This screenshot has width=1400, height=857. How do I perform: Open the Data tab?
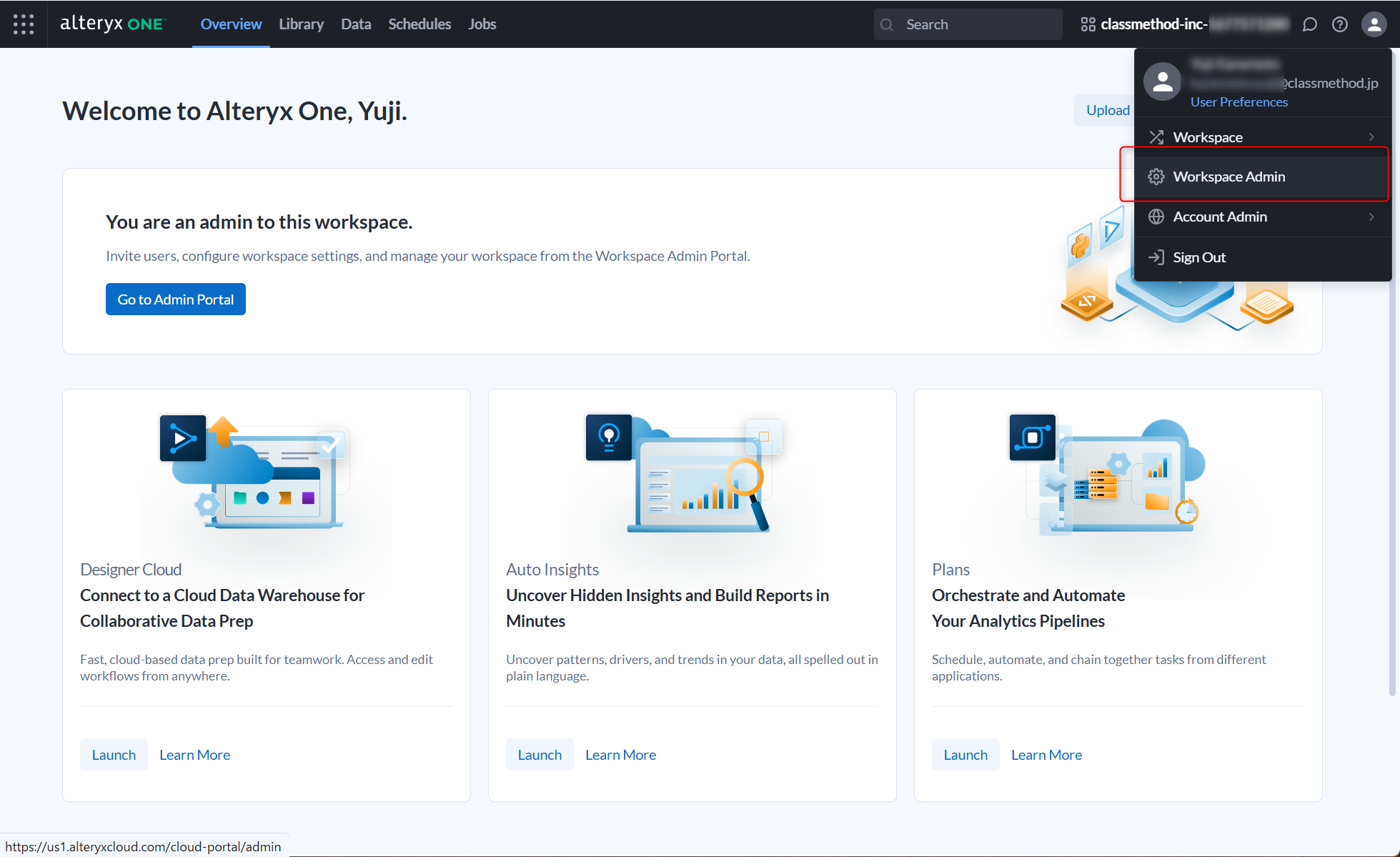[x=356, y=24]
